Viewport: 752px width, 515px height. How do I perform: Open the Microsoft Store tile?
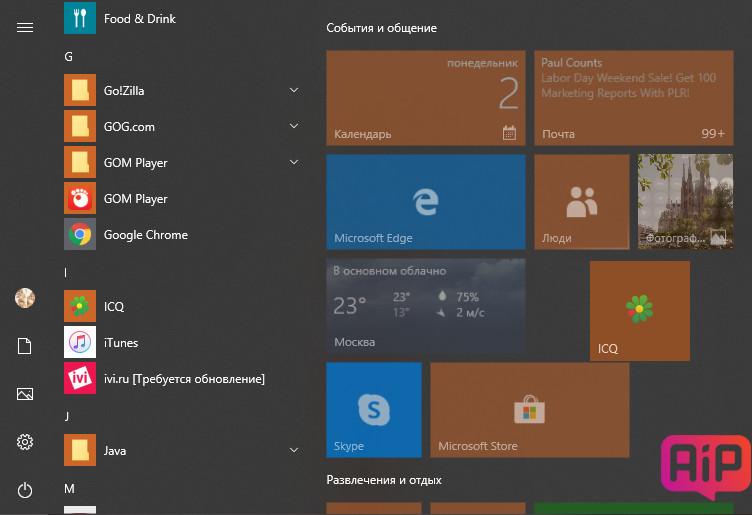pos(530,410)
